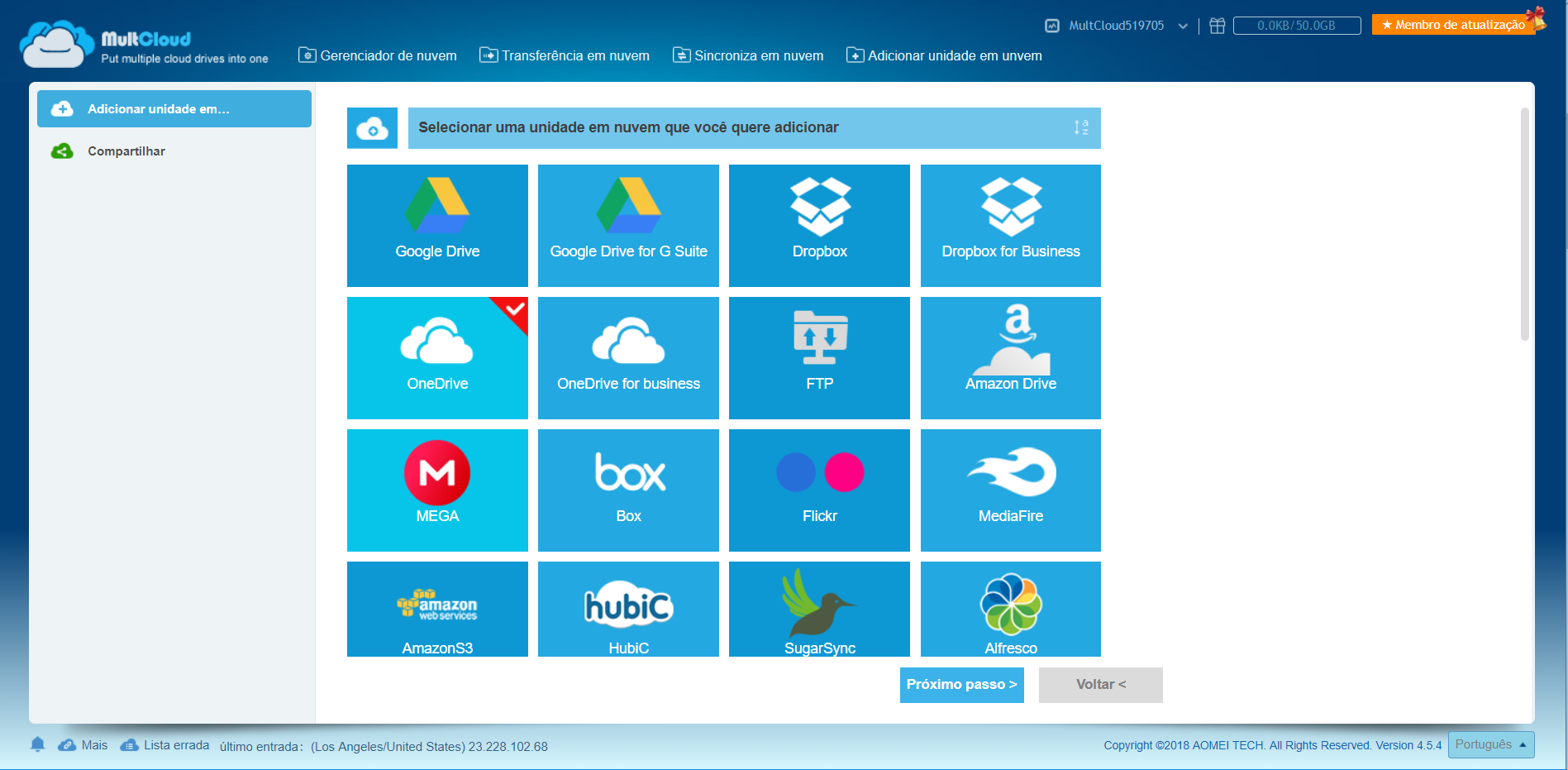This screenshot has width=1568, height=770.
Task: Click the último entrada location text
Action: click(384, 747)
